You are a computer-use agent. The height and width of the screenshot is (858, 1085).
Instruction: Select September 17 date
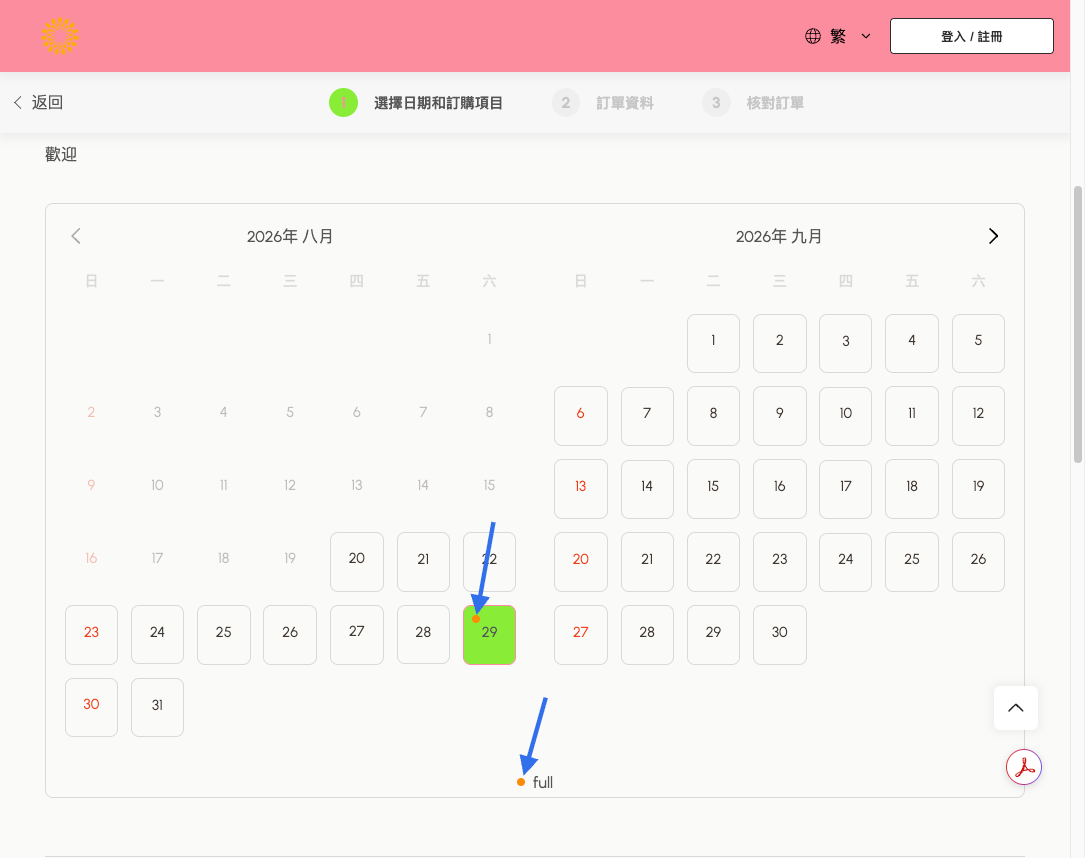coord(846,489)
